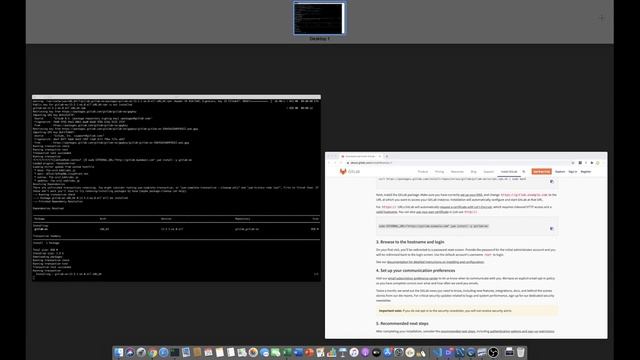640x360 pixels.
Task: Click Explore link on GitLab header
Action: tap(560, 172)
